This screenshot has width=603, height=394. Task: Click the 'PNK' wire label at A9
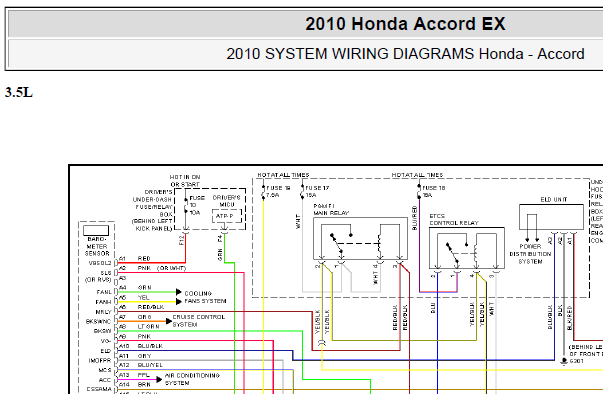144,336
